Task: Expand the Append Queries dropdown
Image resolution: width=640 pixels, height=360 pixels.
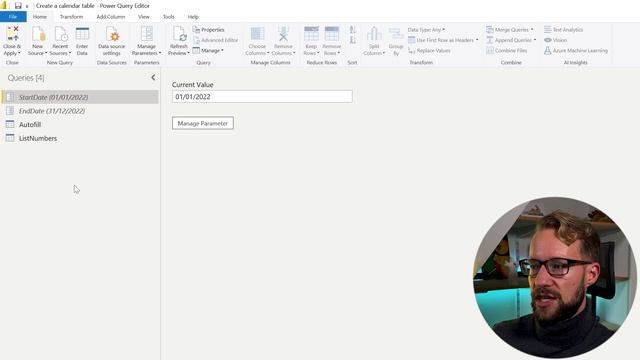Action: pyautogui.click(x=535, y=40)
